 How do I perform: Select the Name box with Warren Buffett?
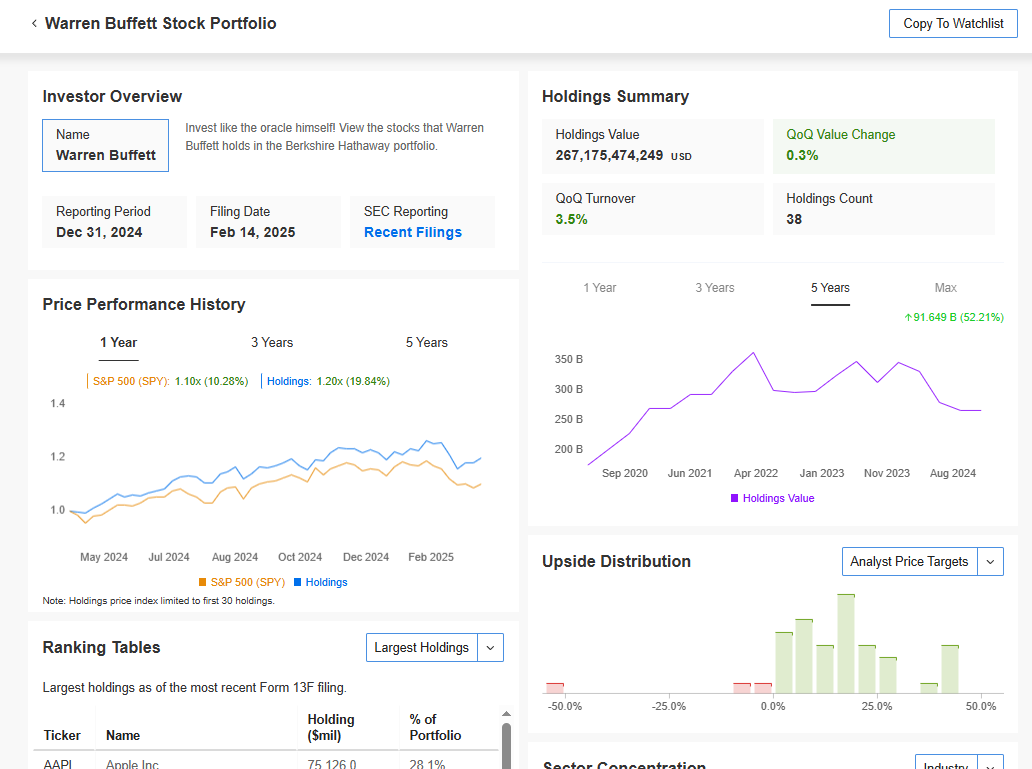coord(106,145)
